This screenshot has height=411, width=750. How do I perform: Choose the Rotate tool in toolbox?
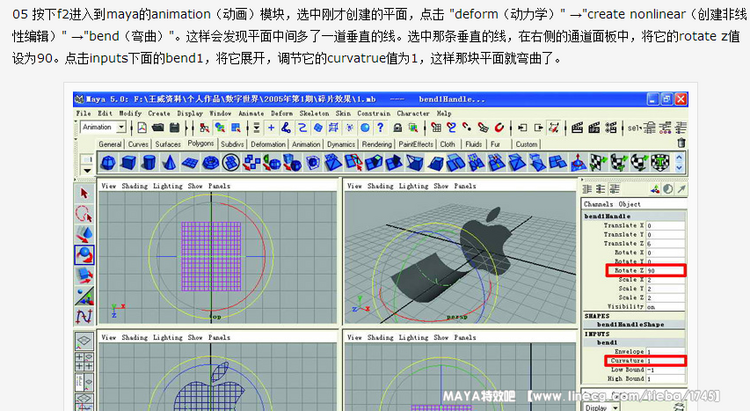point(84,255)
